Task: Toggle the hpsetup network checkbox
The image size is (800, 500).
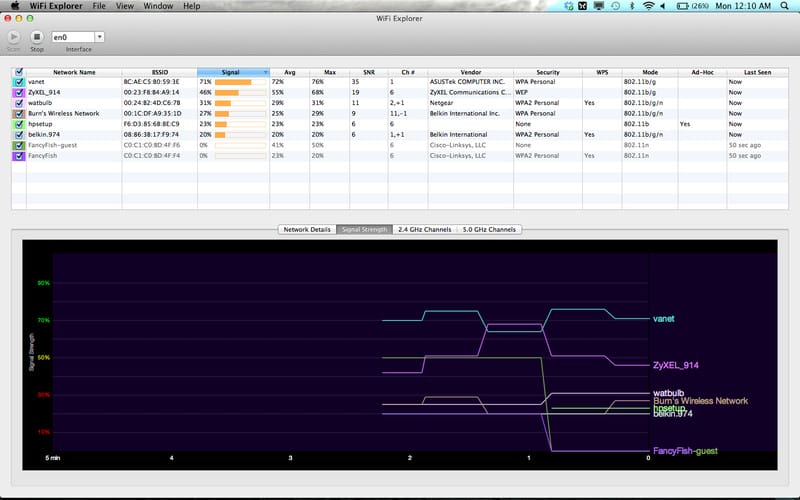Action: point(19,124)
